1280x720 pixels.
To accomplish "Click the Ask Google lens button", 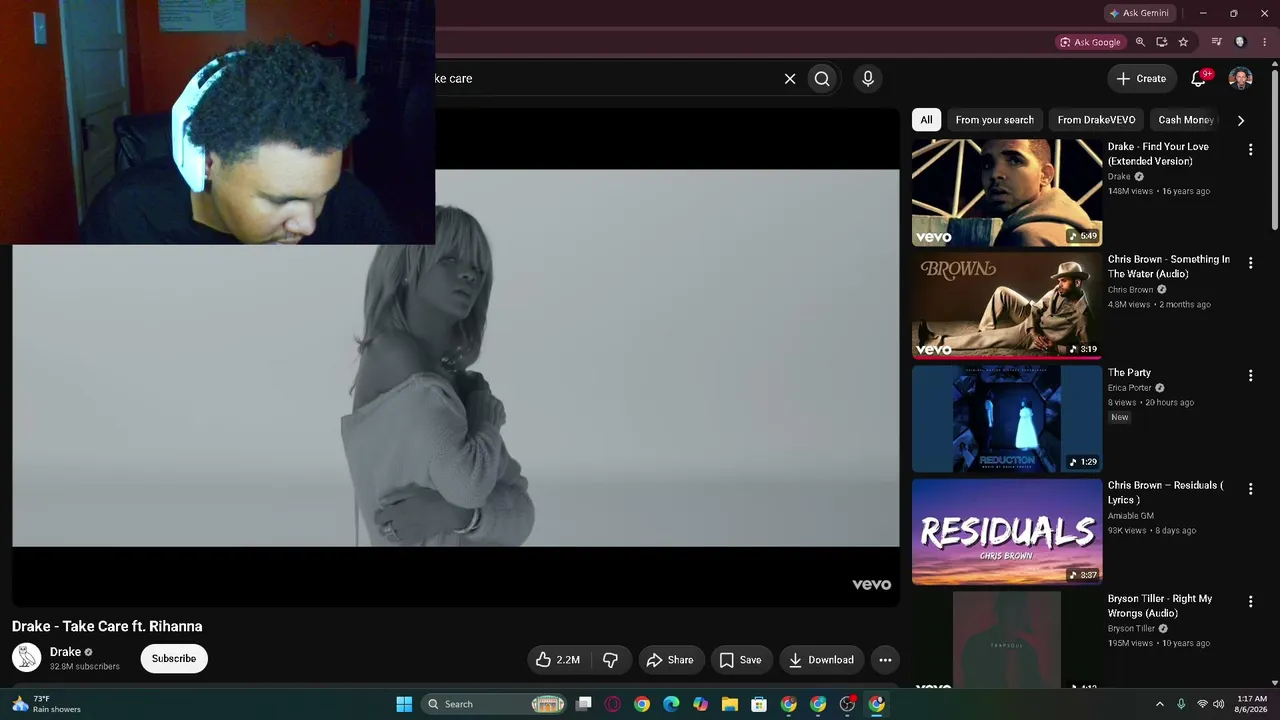I will (x=1090, y=42).
